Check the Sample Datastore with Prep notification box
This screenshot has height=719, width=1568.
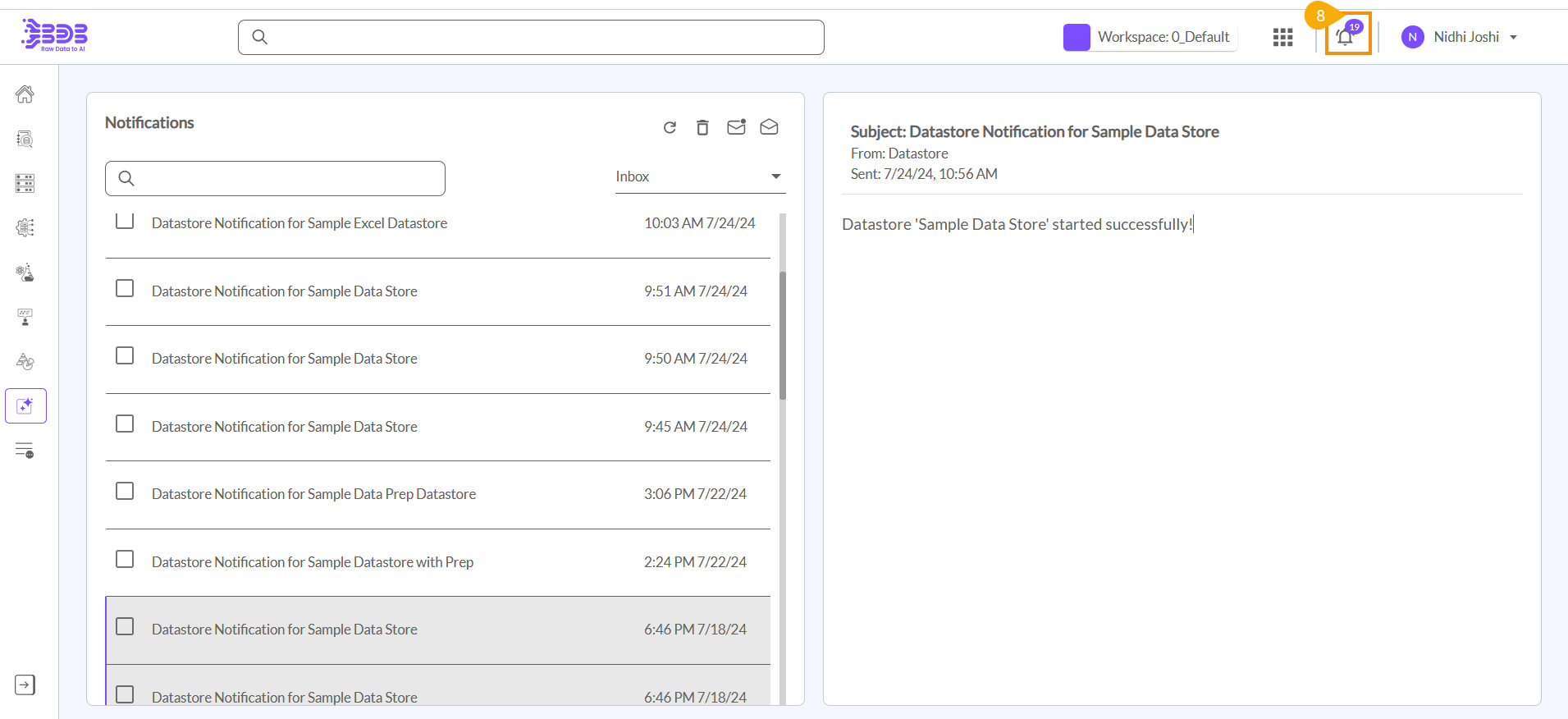coord(125,559)
